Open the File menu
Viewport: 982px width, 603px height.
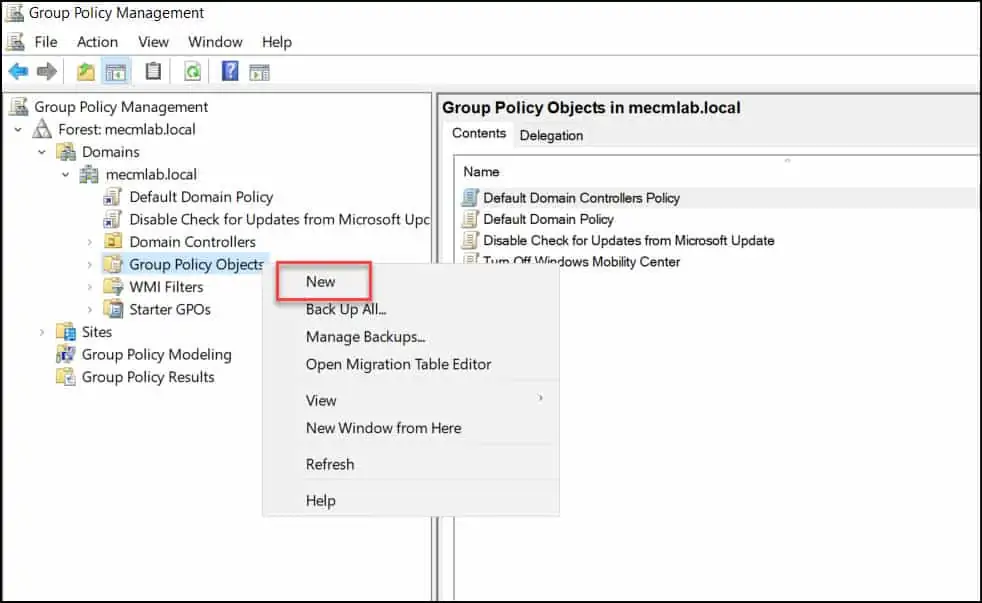[46, 42]
